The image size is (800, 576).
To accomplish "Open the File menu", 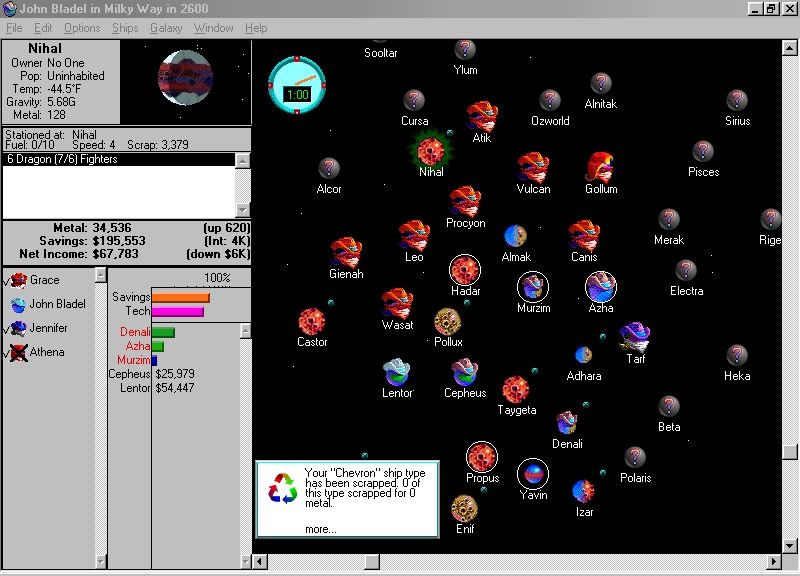I will pos(13,28).
